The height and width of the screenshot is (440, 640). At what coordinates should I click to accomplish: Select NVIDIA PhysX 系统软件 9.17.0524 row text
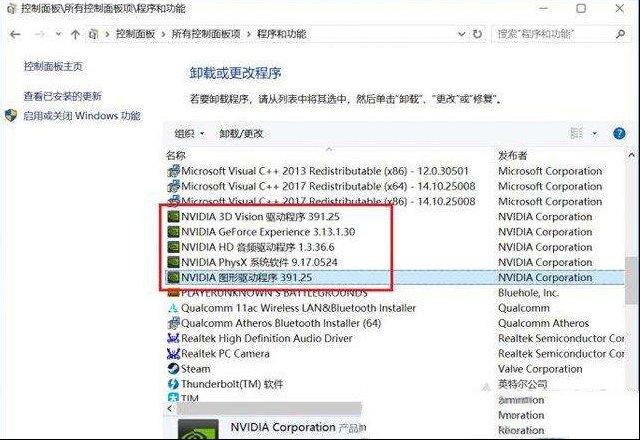(259, 262)
